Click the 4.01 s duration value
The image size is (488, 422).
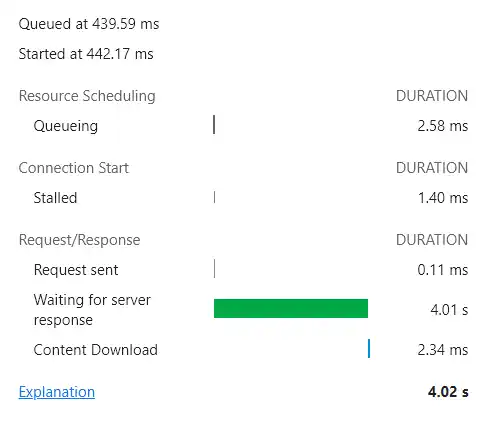pyautogui.click(x=449, y=310)
